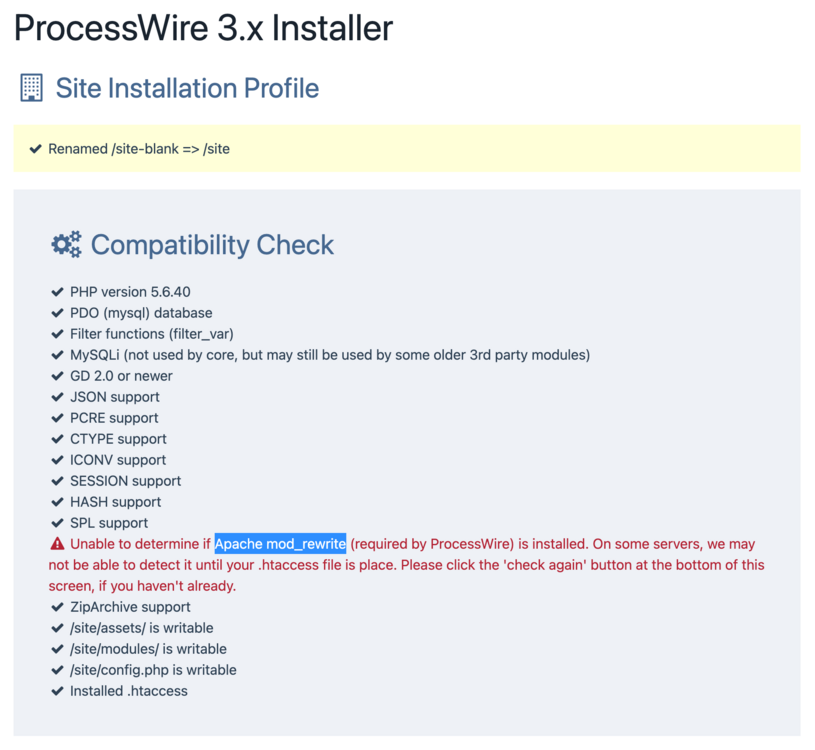Click the red warning triangle icon
The image size is (815, 750).
(x=57, y=544)
